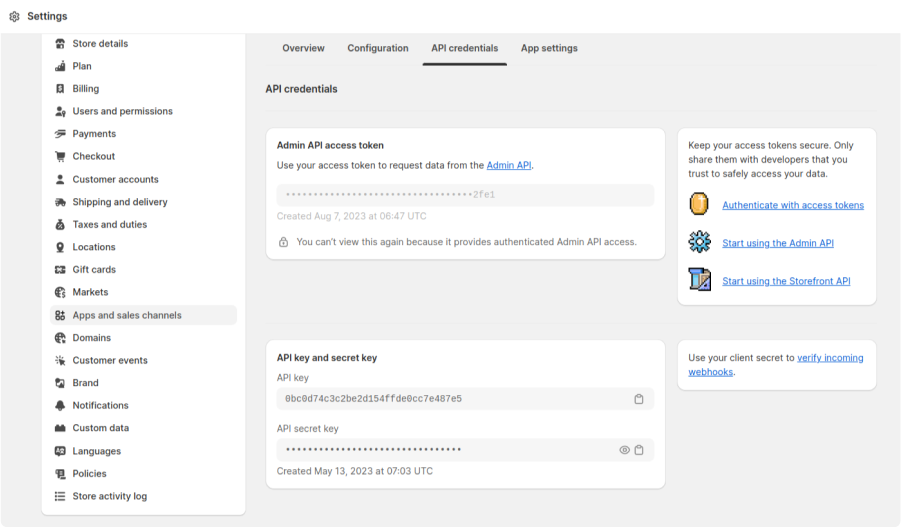Click the Custom data icon

click(60, 428)
